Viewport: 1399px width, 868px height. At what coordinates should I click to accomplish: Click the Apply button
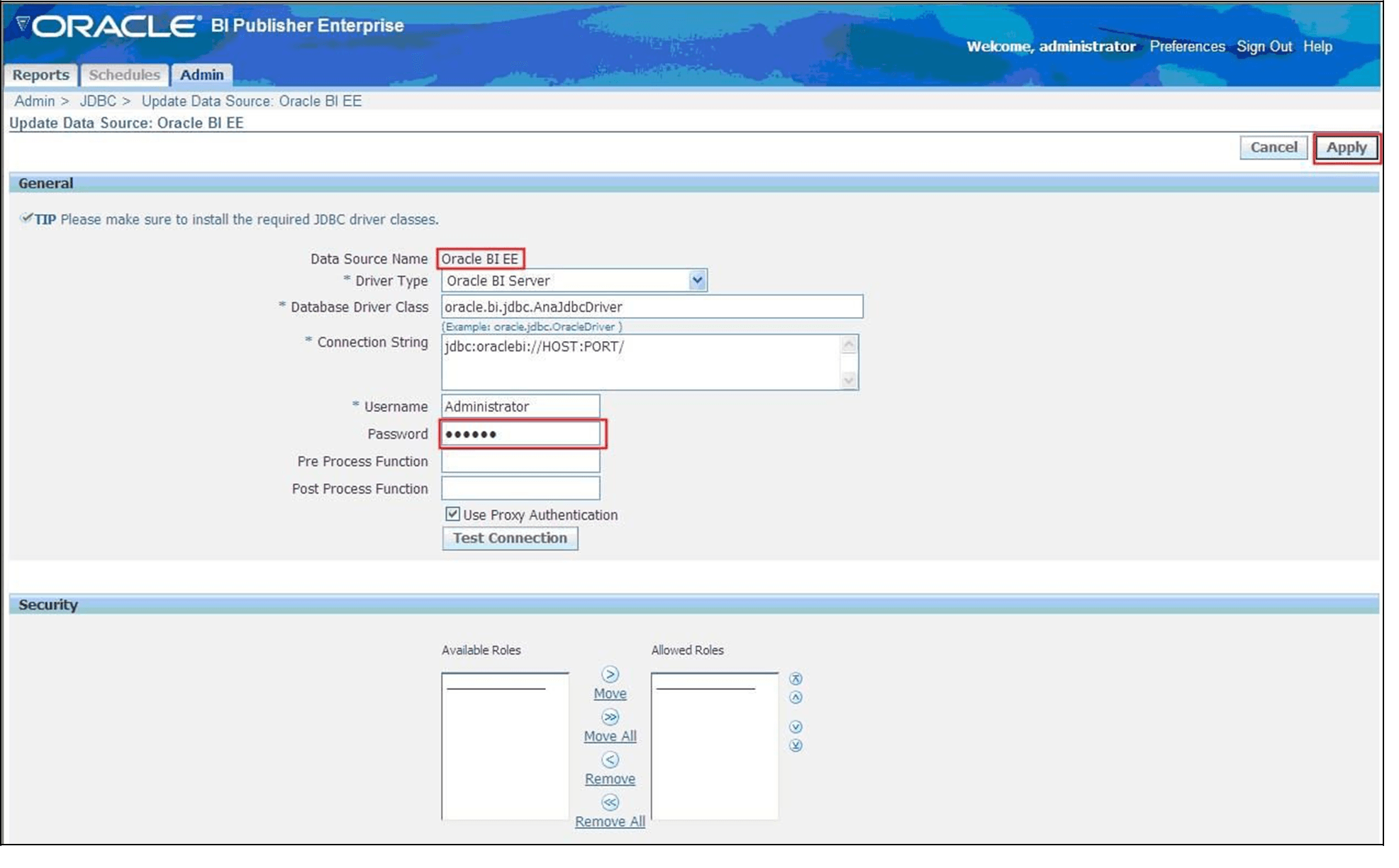point(1346,148)
